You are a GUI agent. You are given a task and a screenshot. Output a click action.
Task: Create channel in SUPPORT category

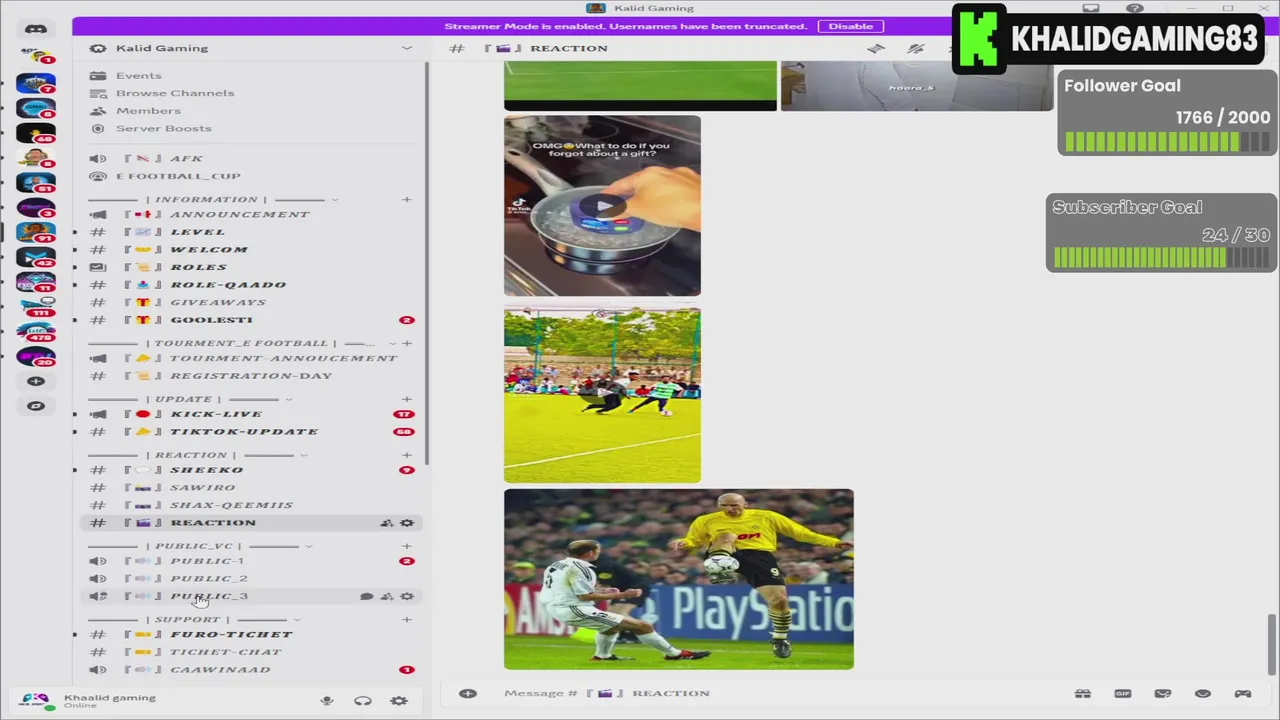[x=407, y=620]
